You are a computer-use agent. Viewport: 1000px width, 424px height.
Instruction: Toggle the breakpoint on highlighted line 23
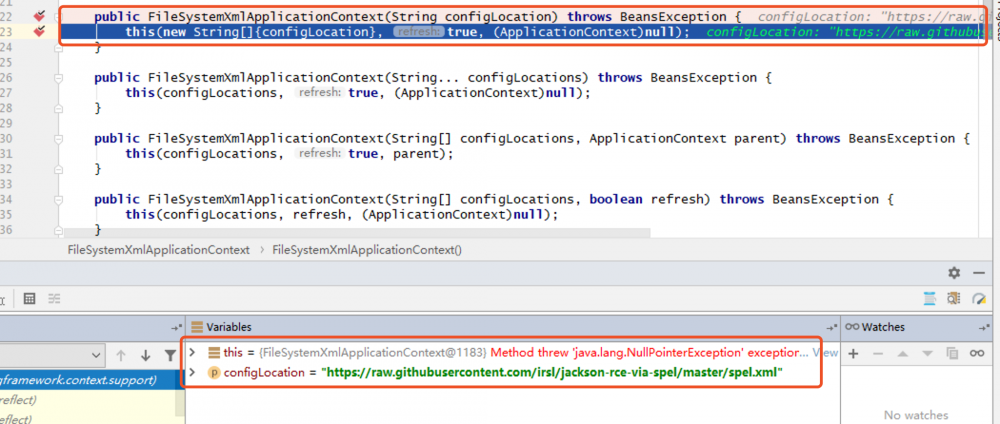(x=40, y=31)
